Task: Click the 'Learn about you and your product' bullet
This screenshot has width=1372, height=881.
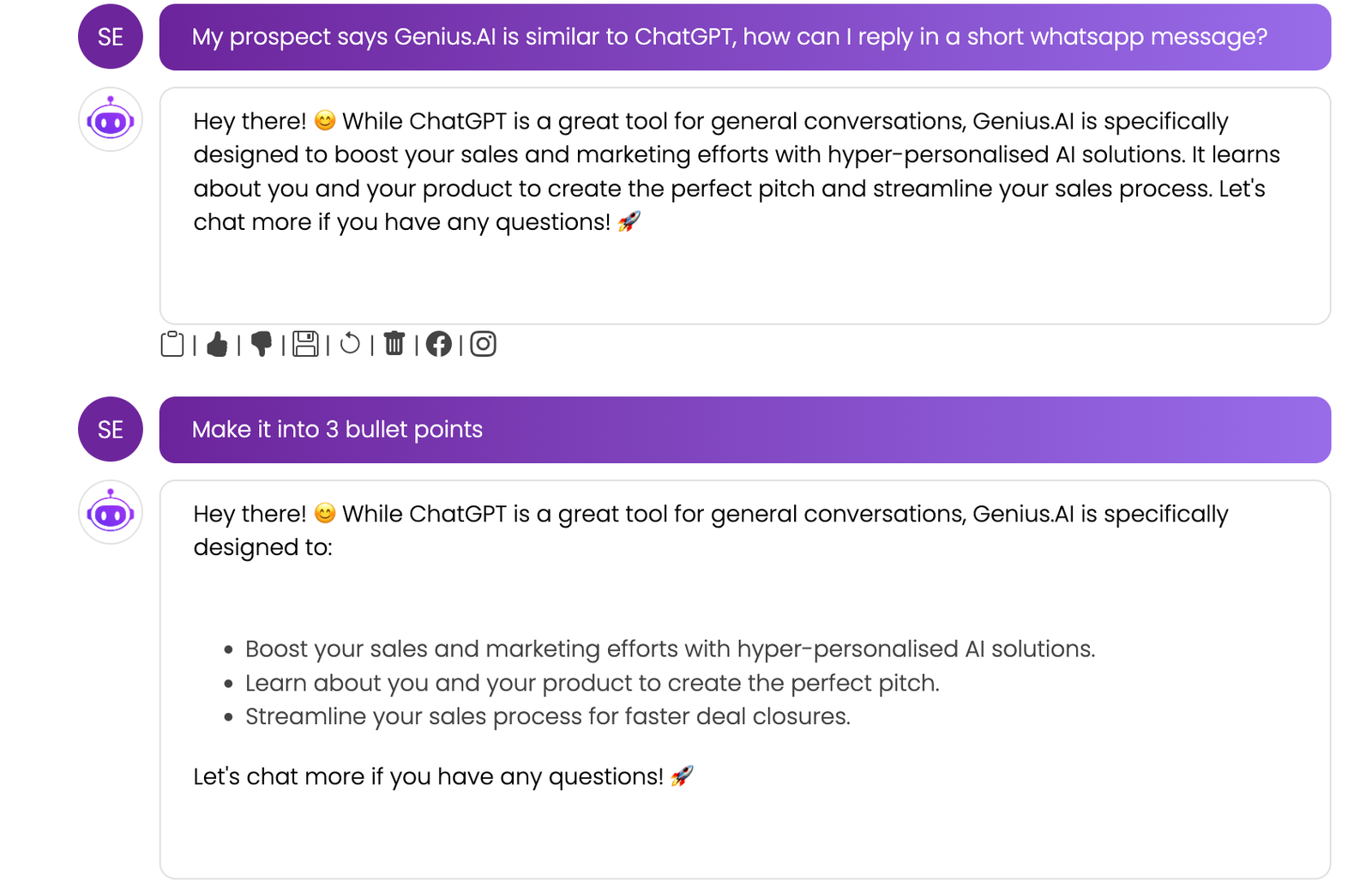Action: [x=593, y=683]
